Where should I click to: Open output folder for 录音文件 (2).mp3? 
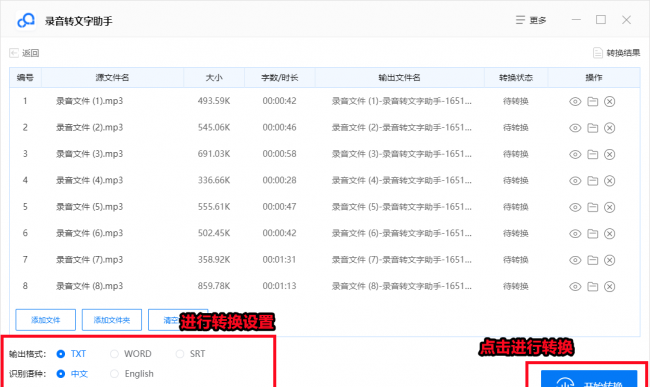[592, 128]
